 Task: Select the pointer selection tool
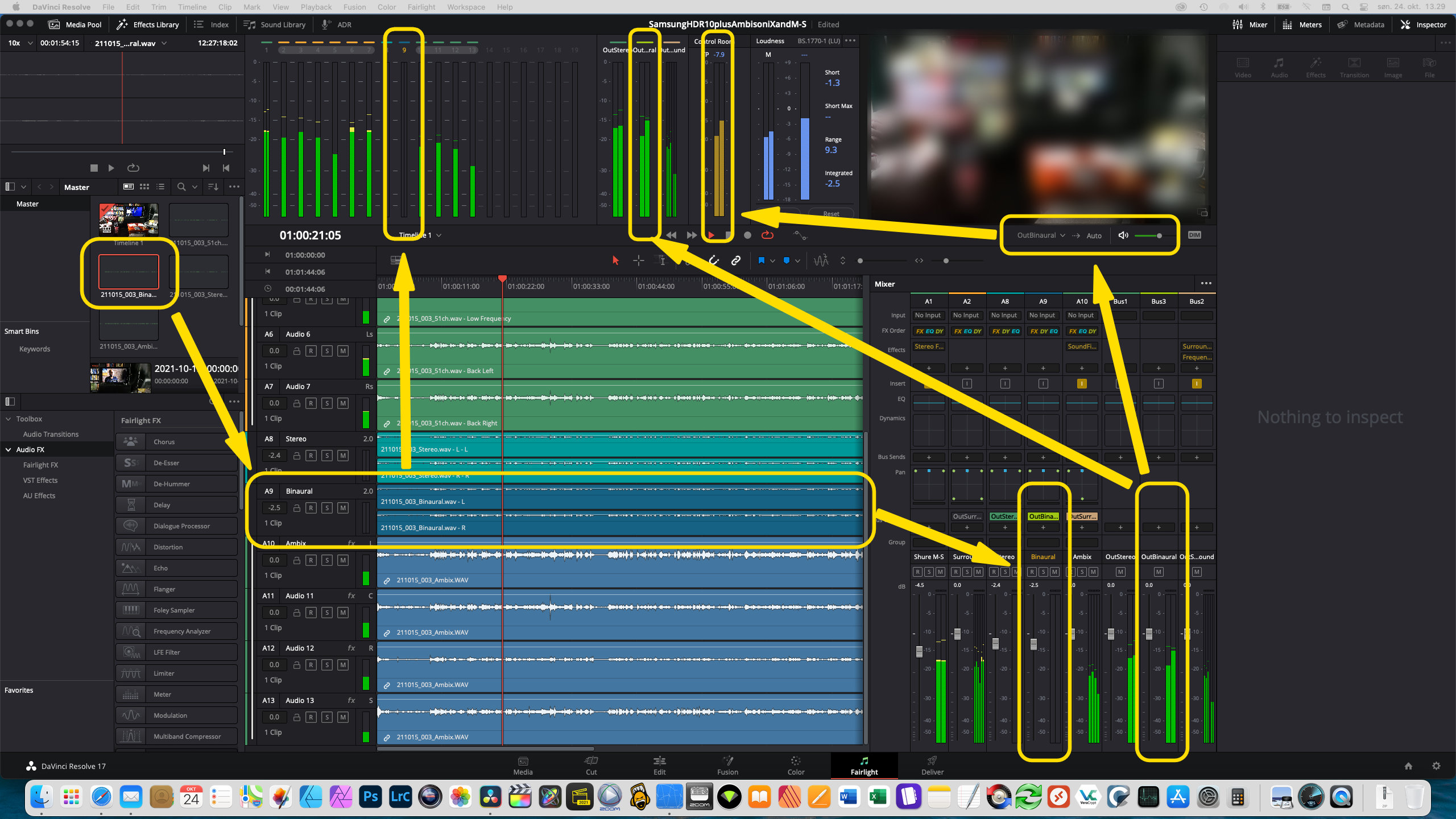(x=615, y=260)
